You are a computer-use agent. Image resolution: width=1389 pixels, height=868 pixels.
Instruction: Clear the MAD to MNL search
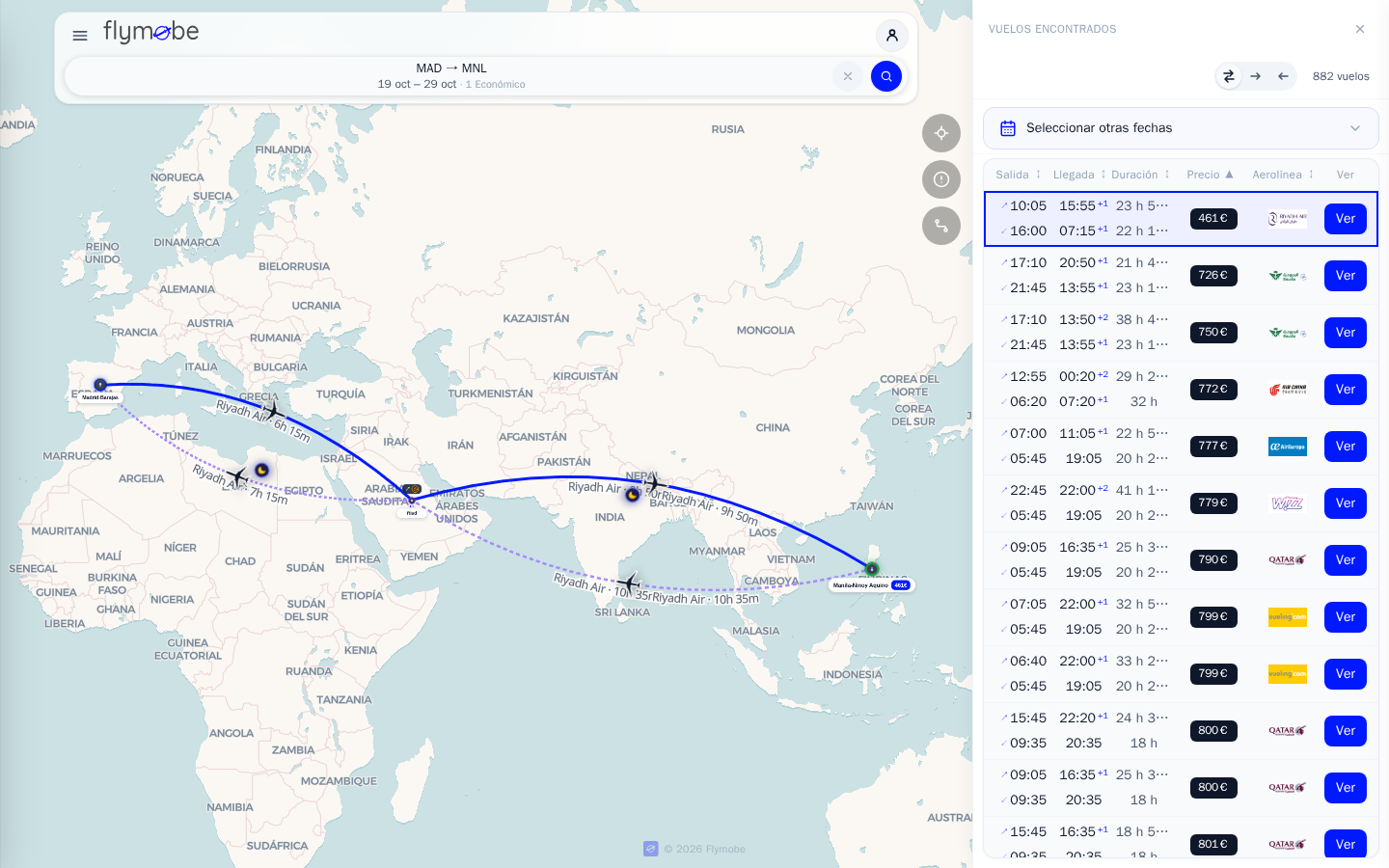pyautogui.click(x=848, y=76)
